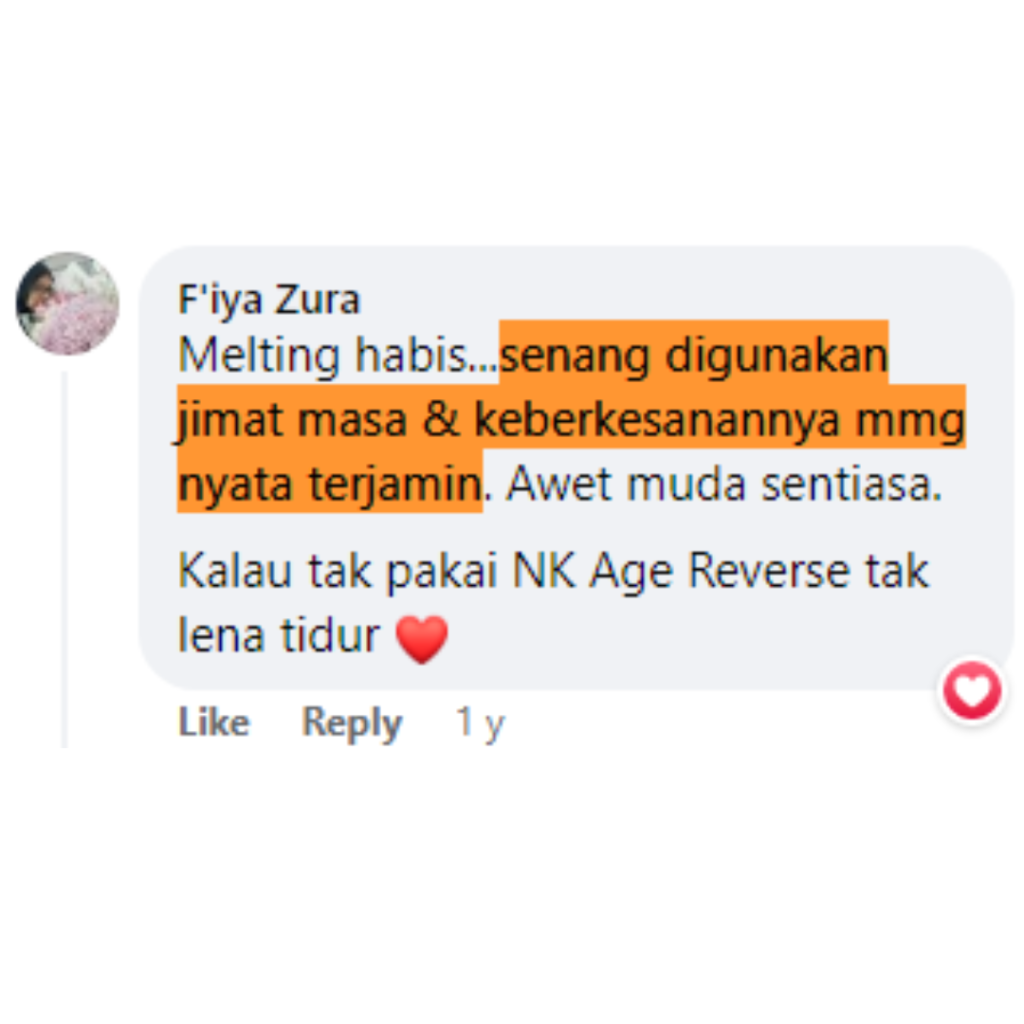Click the word 'Kalau' starting second paragraph
This screenshot has height=1024, width=1024.
pyautogui.click(x=235, y=571)
